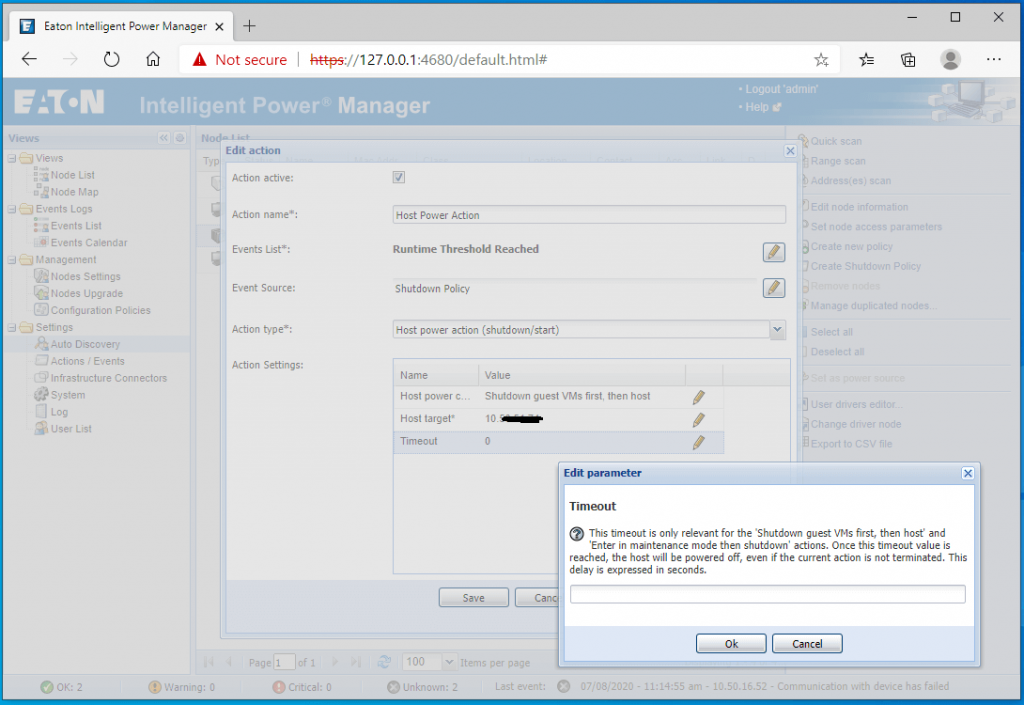1024x705 pixels.
Task: Click the help question mark icon in Edit parameter
Action: 577,533
